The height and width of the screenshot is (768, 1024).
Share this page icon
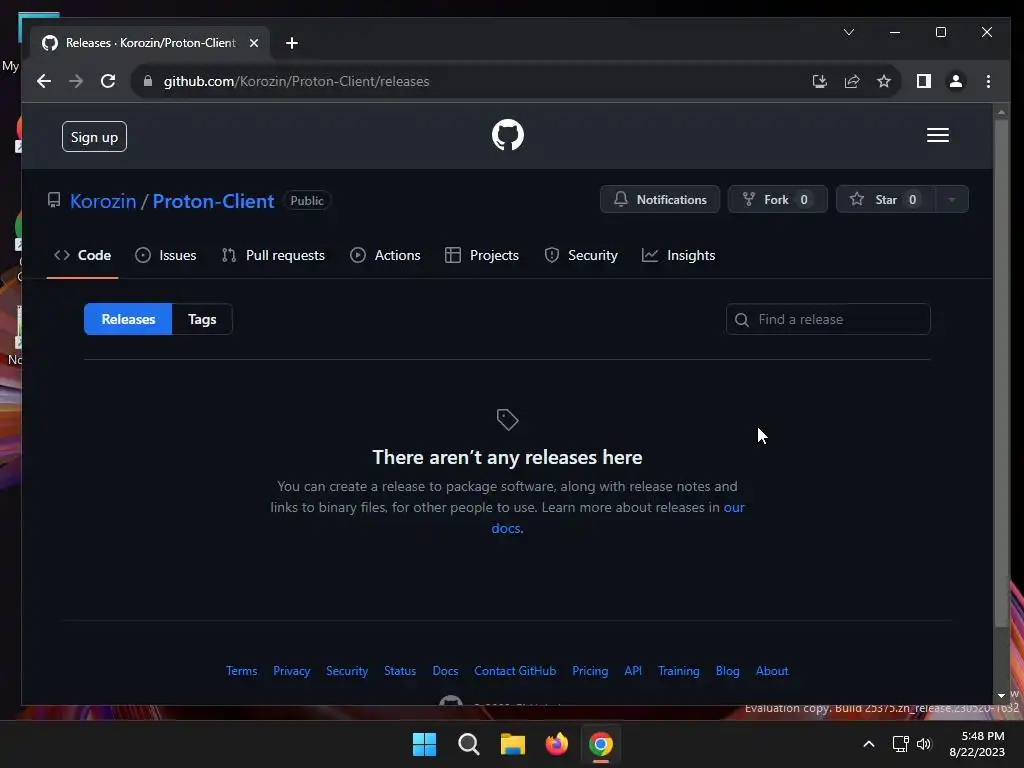[852, 81]
